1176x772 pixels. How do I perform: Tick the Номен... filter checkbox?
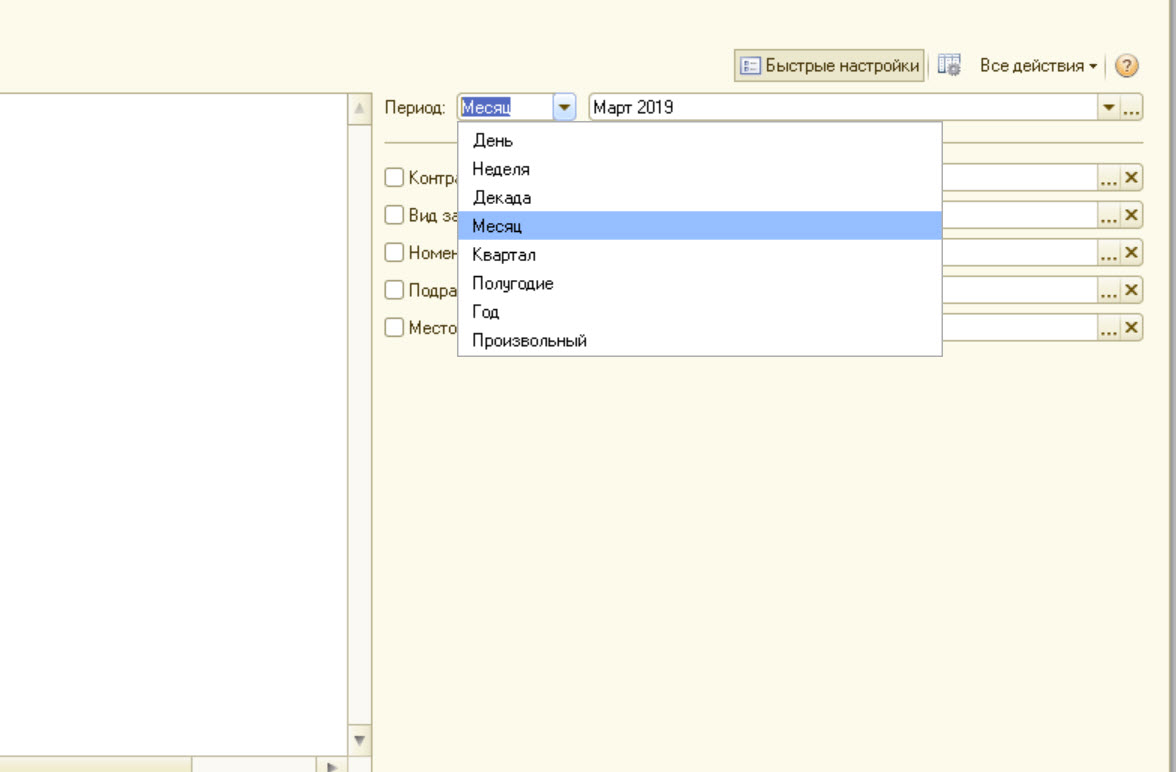pos(394,253)
